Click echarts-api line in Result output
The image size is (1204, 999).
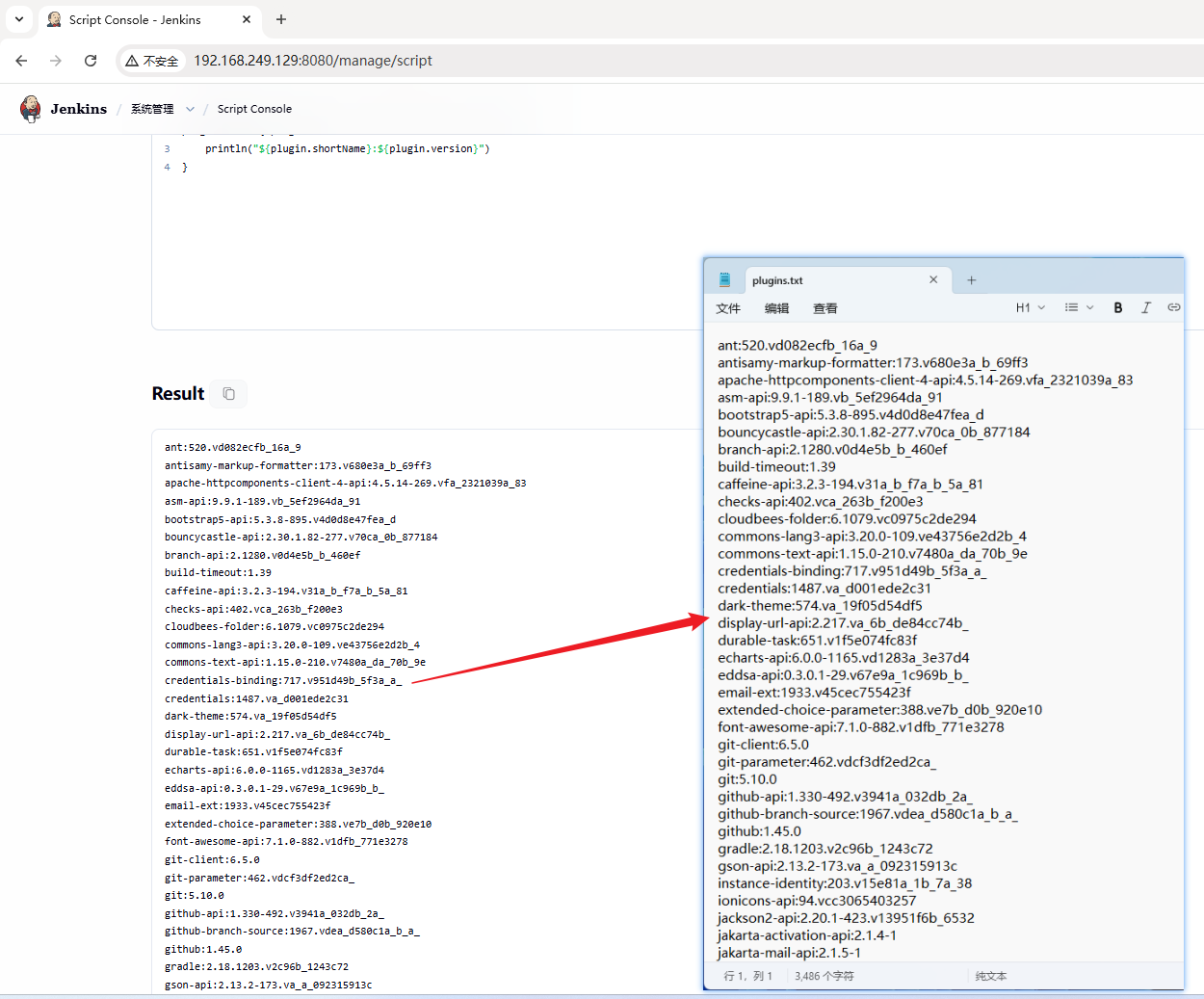275,770
